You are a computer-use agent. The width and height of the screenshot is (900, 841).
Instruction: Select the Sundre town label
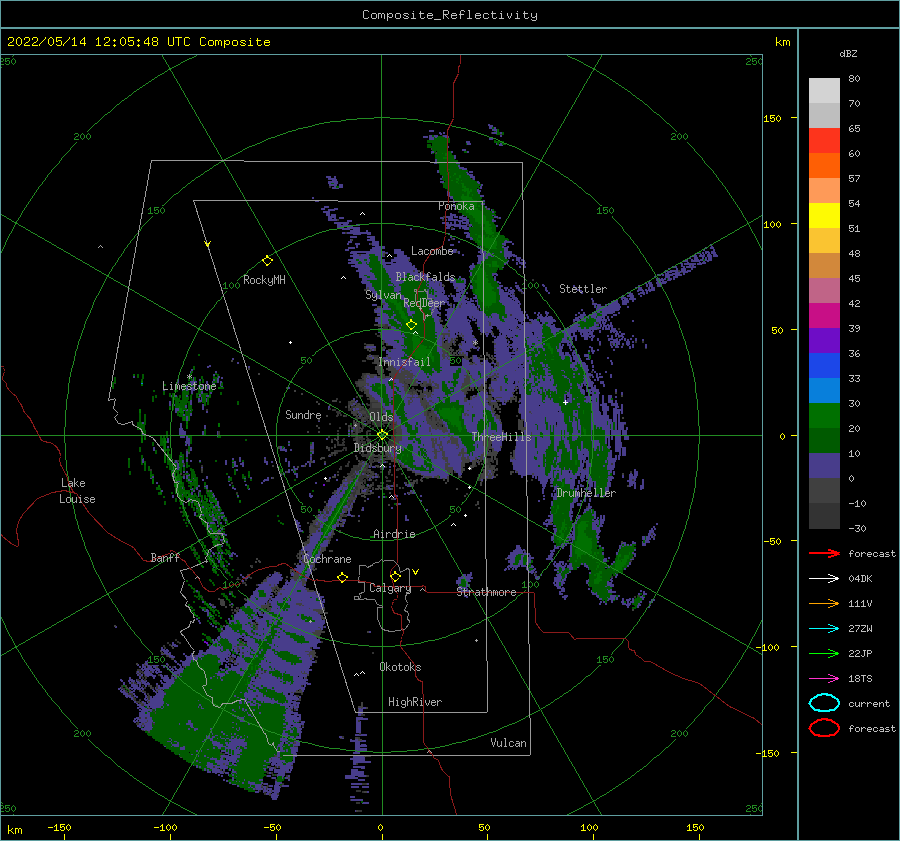tap(303, 414)
